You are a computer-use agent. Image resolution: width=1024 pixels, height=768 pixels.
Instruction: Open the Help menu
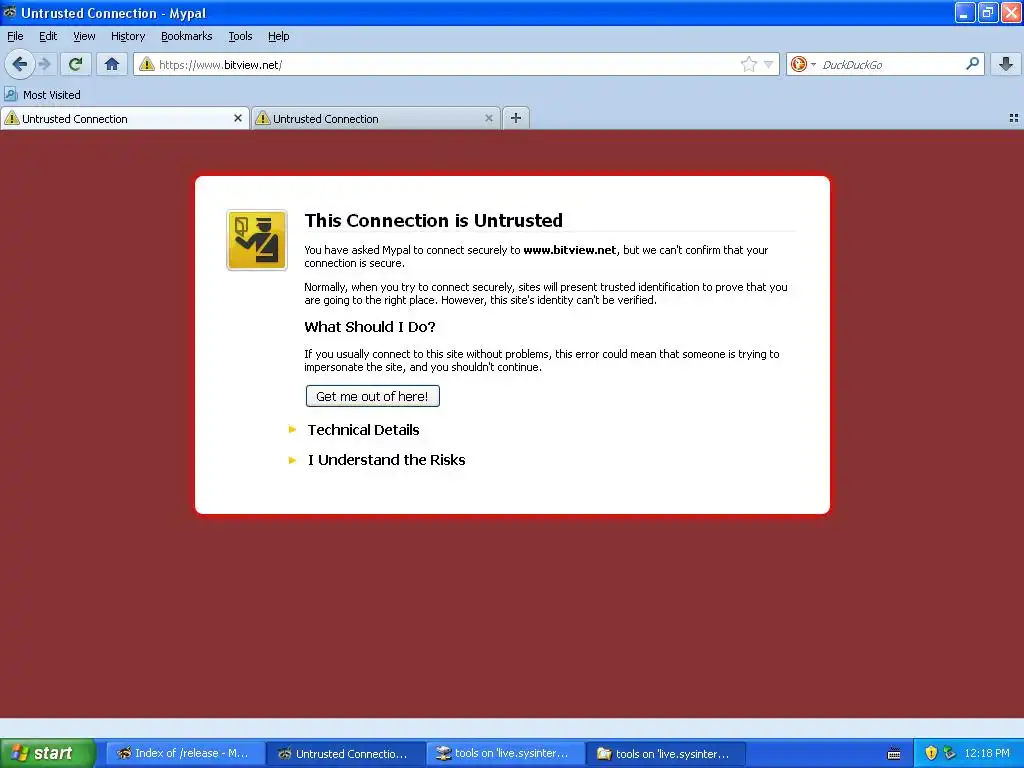(x=278, y=36)
